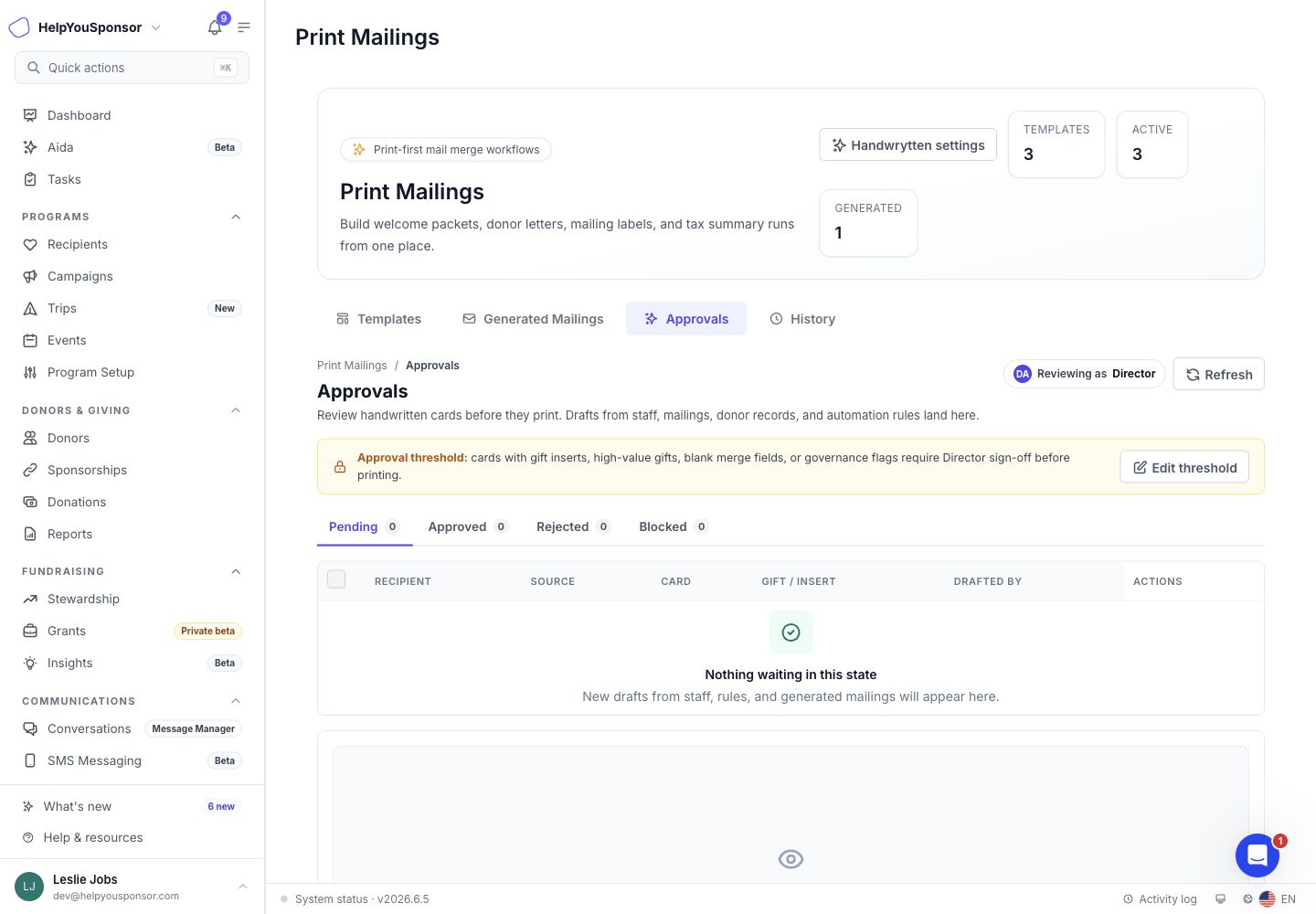Click the Trips tent icon

pos(30,308)
